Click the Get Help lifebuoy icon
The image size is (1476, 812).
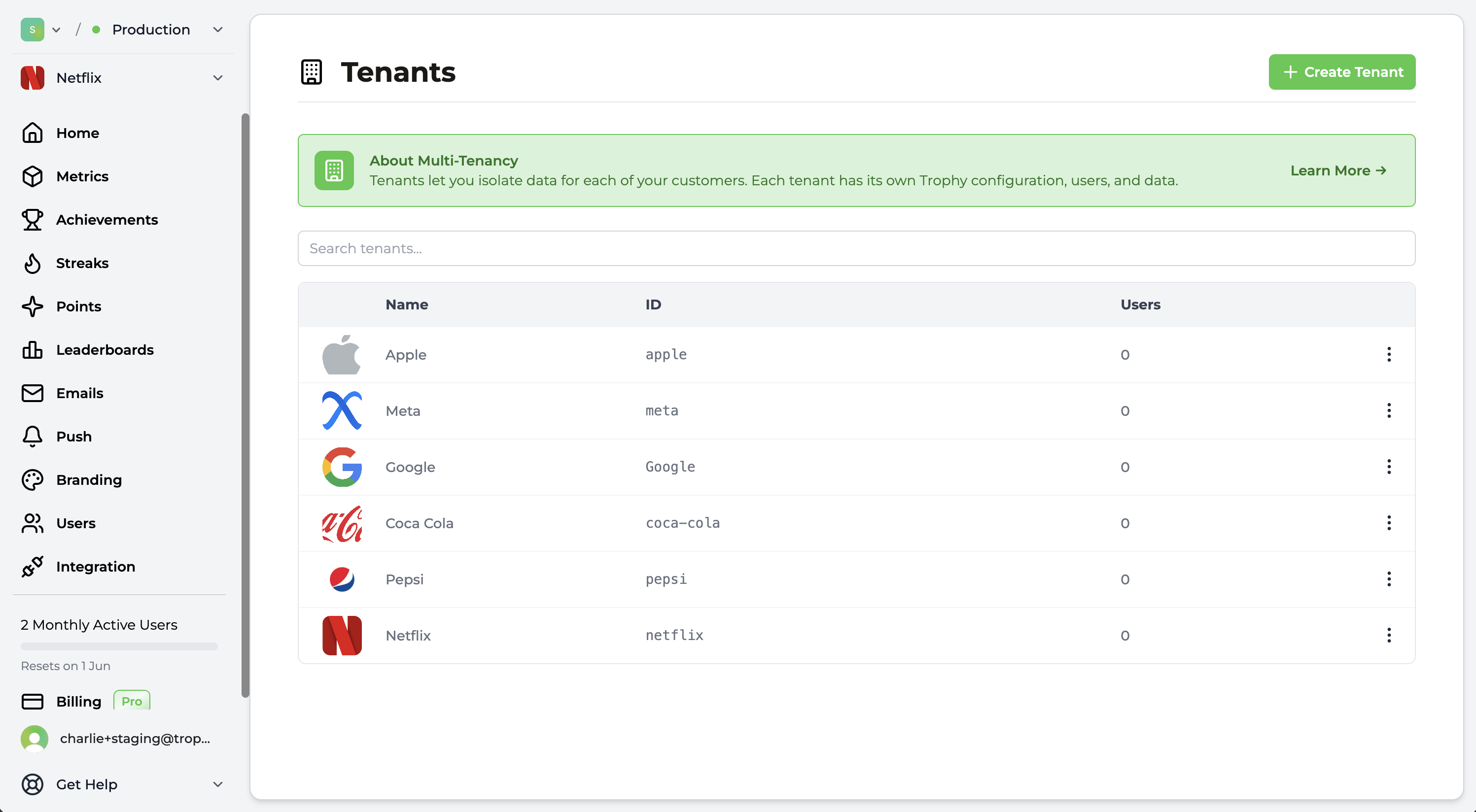[x=32, y=784]
